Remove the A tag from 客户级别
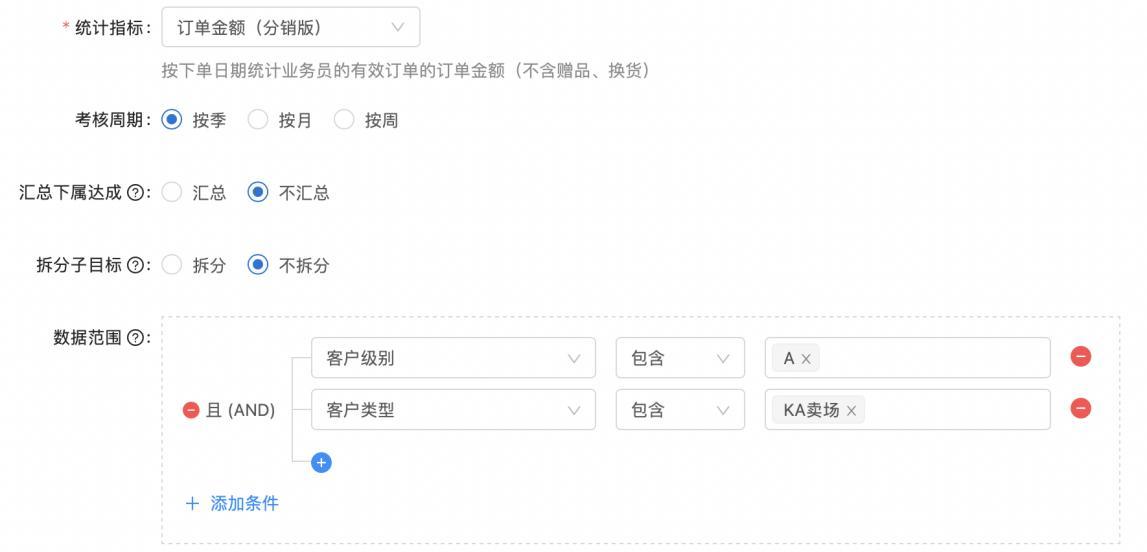Viewport: 1147px width, 552px height. point(806,359)
